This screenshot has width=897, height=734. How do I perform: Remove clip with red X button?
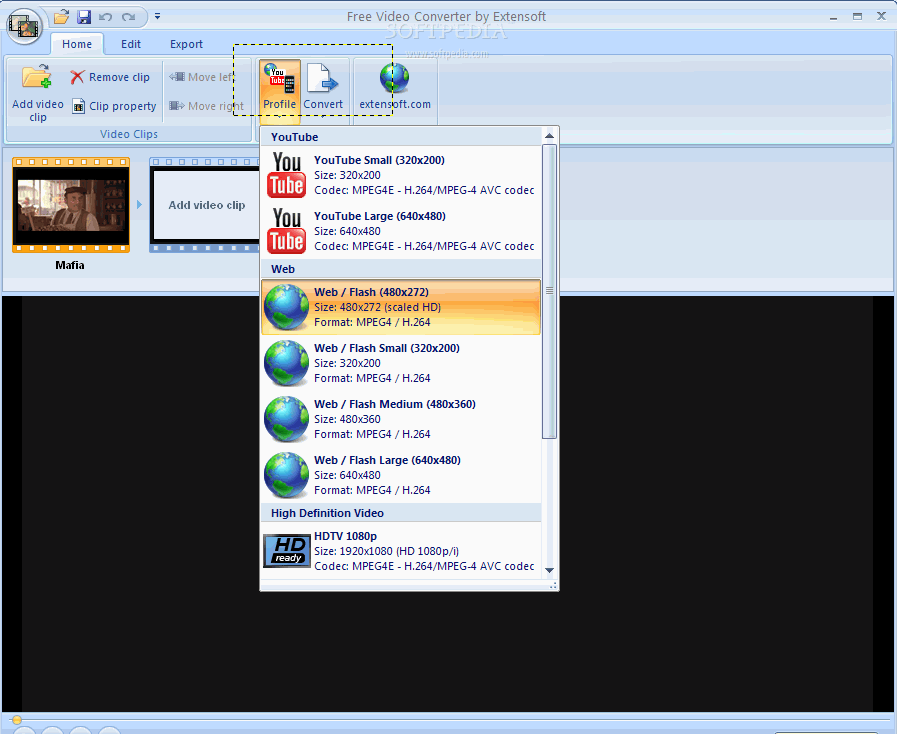(110, 77)
